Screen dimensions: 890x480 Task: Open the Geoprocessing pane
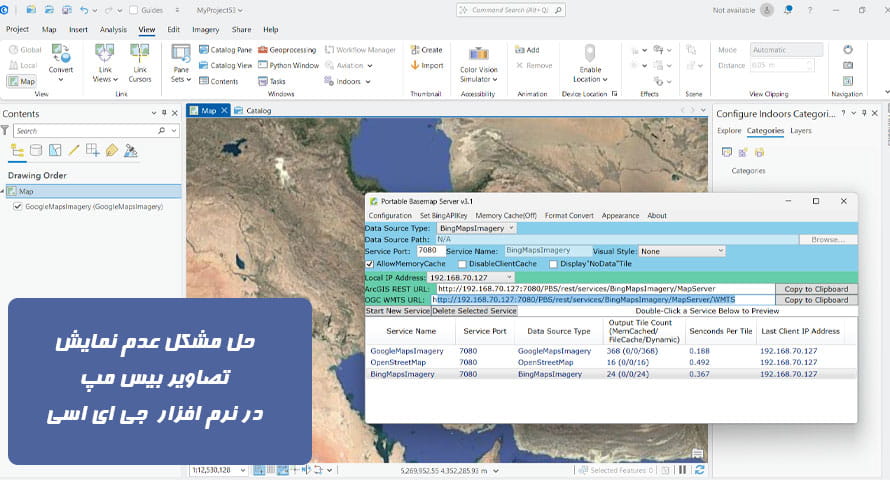(x=287, y=50)
